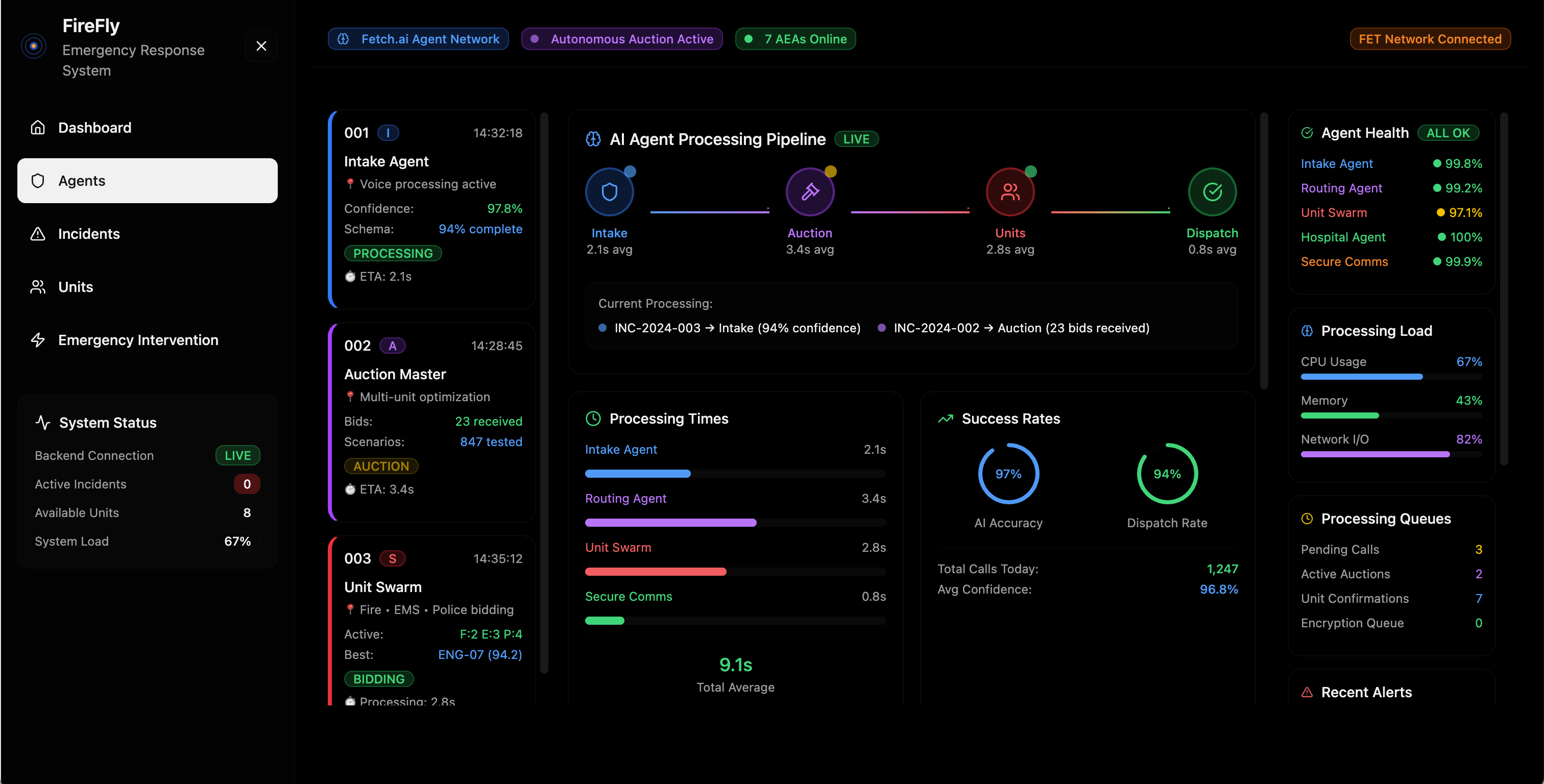The image size is (1544, 784).
Task: Click the Agent Health checkmark icon
Action: coord(1307,133)
